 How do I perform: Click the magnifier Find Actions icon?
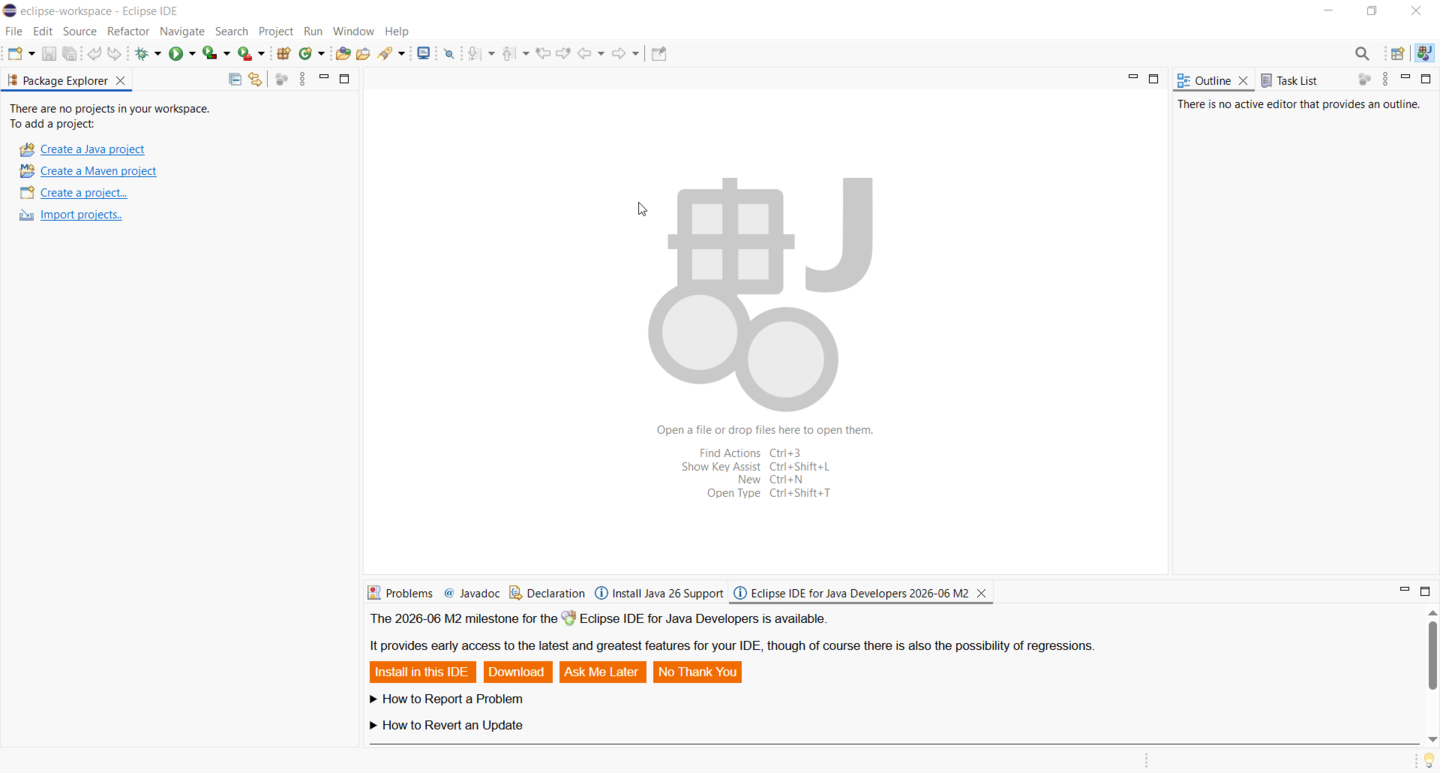pos(1363,54)
